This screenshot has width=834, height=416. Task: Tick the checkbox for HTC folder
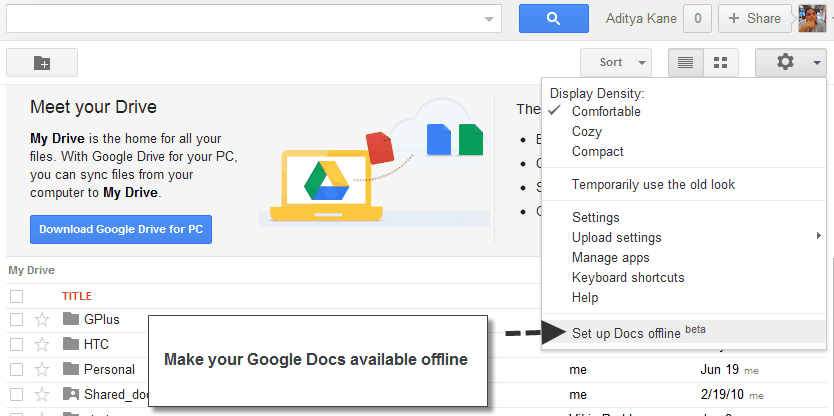click(16, 344)
